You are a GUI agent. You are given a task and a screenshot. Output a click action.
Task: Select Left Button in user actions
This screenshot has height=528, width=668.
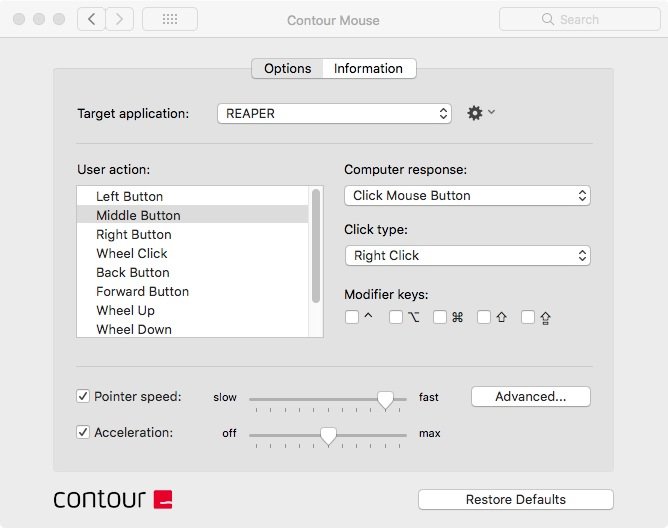193,196
